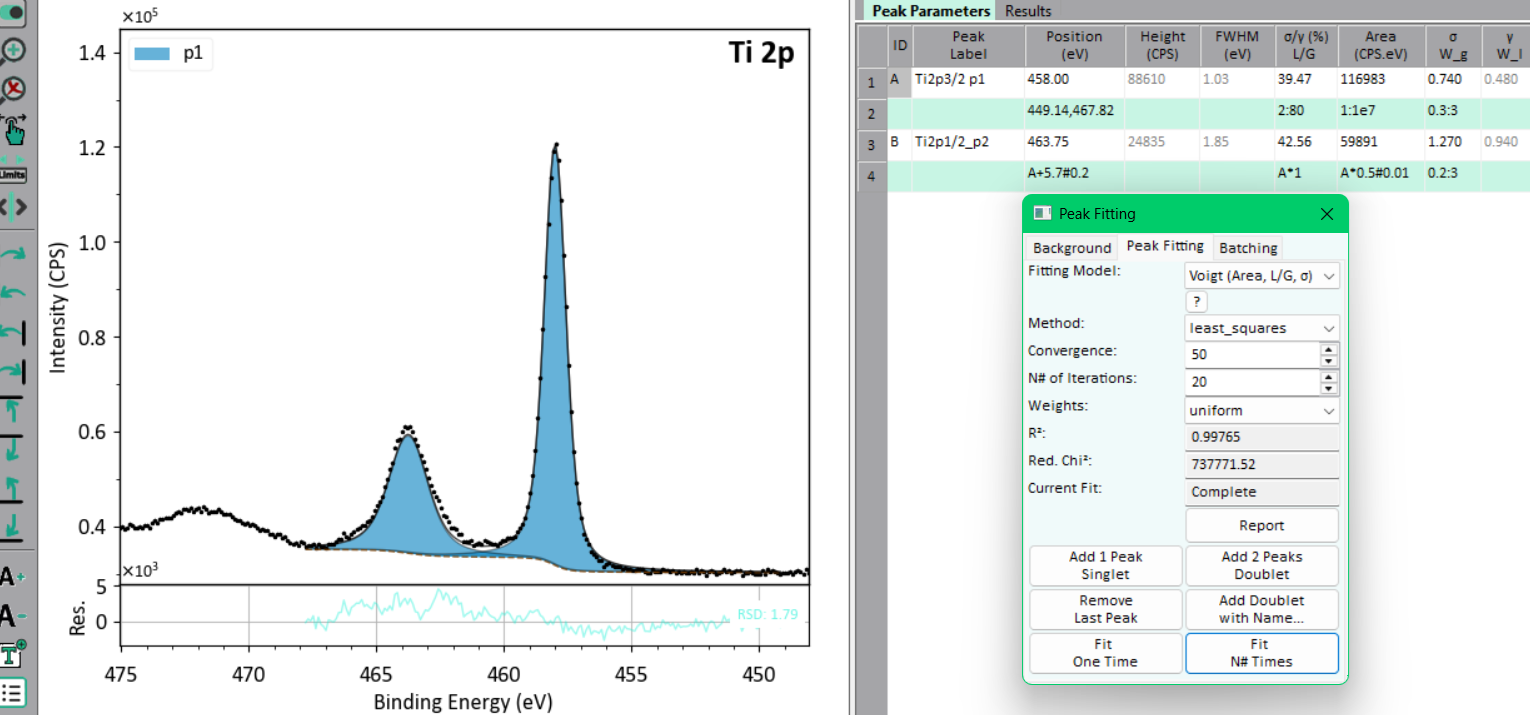Click the Fit N# Times button
This screenshot has width=1530, height=715.
1262,653
